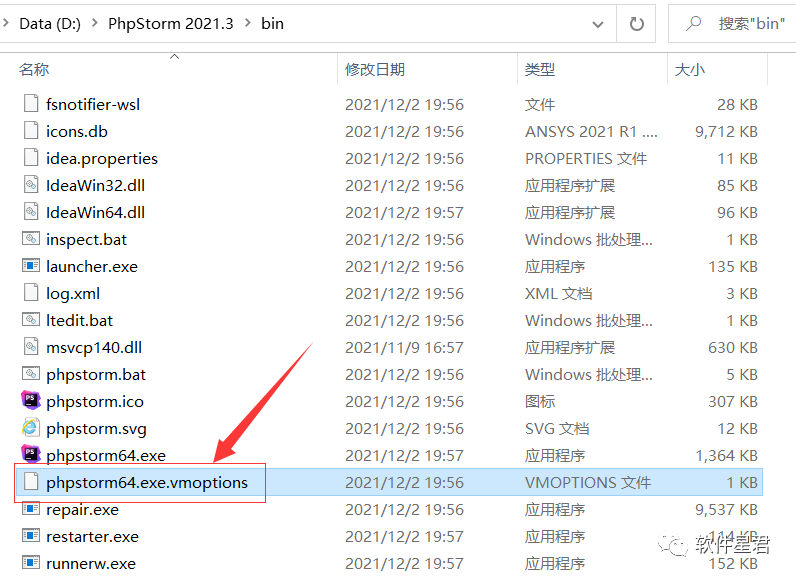Select the IdeaWin32.dll file icon
The image size is (796, 579).
(x=31, y=184)
